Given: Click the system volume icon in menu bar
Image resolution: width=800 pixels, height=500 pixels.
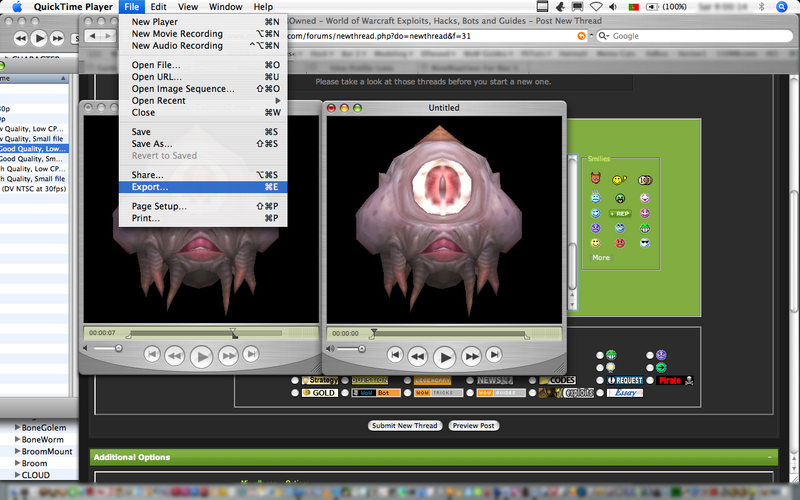Looking at the screenshot, I should click(x=613, y=7).
